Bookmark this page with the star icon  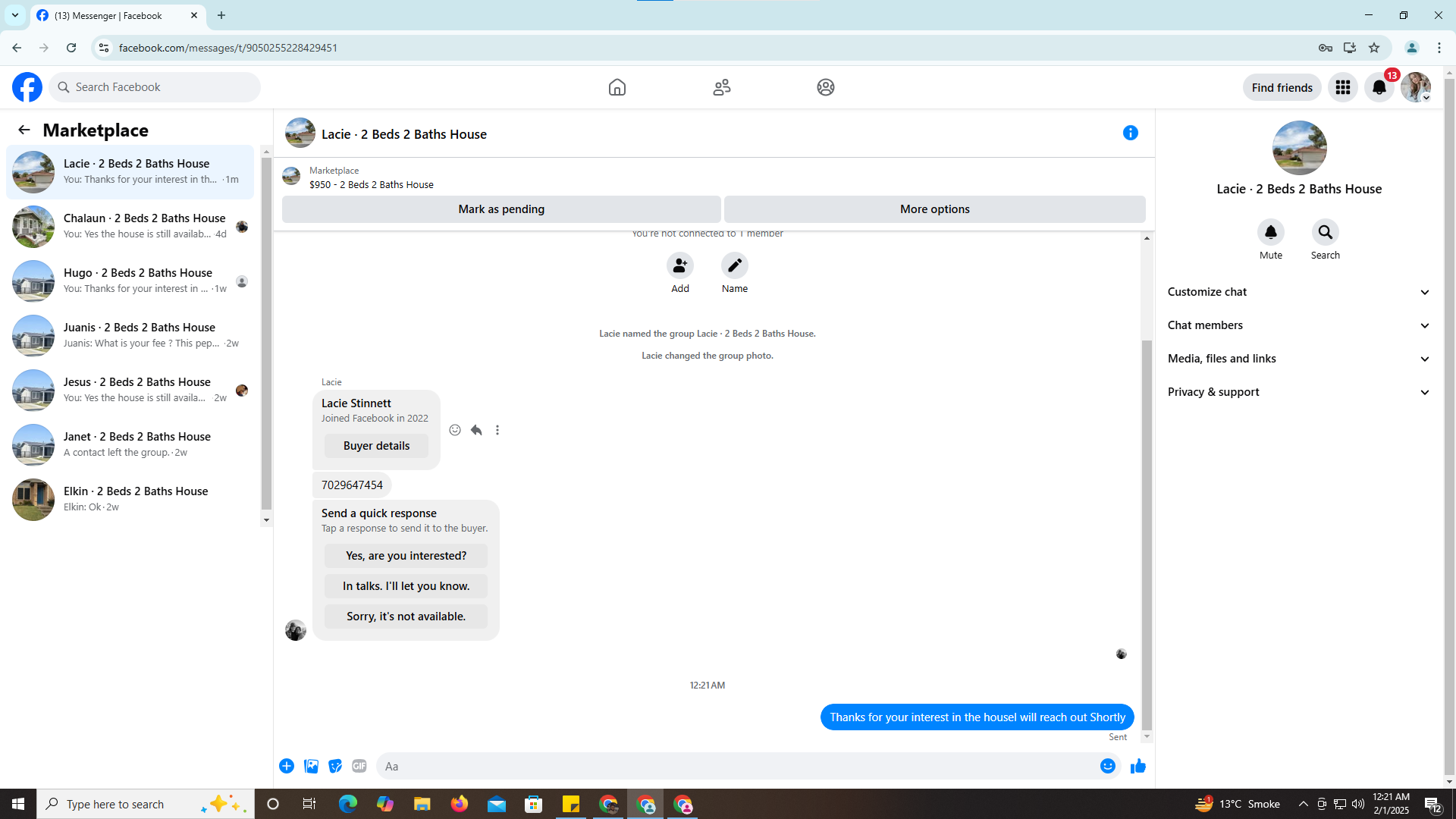coord(1374,48)
